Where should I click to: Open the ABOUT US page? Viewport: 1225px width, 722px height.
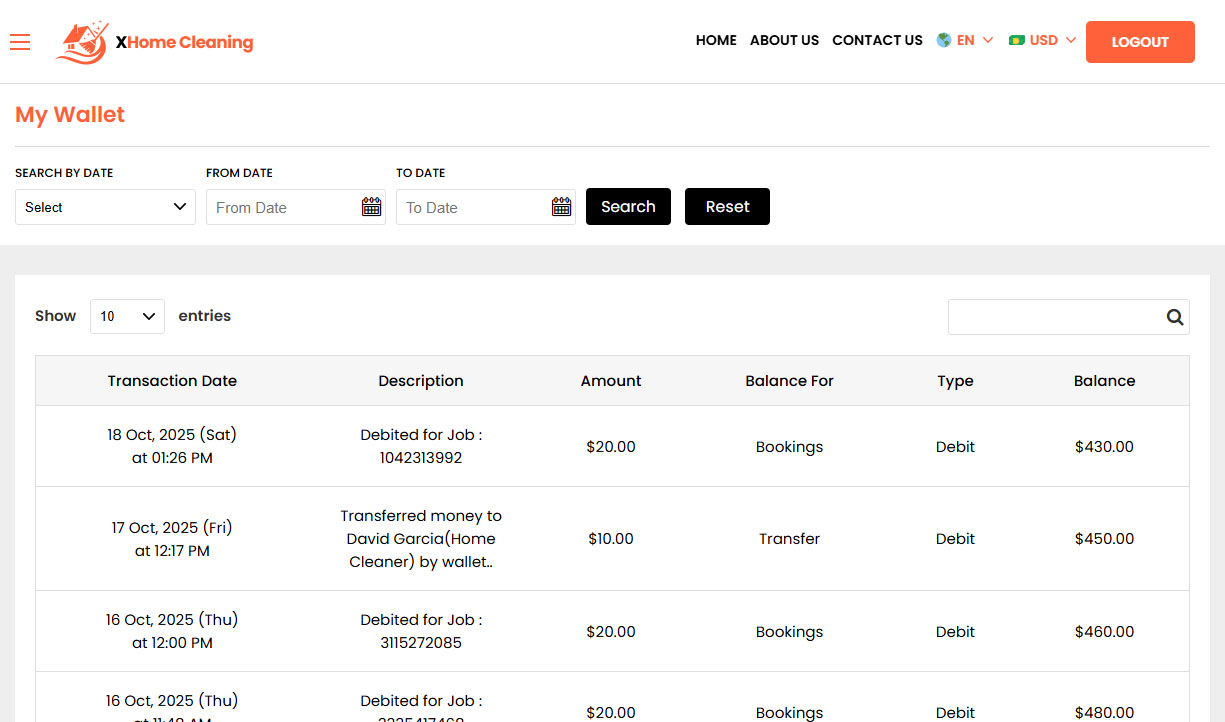click(x=784, y=40)
